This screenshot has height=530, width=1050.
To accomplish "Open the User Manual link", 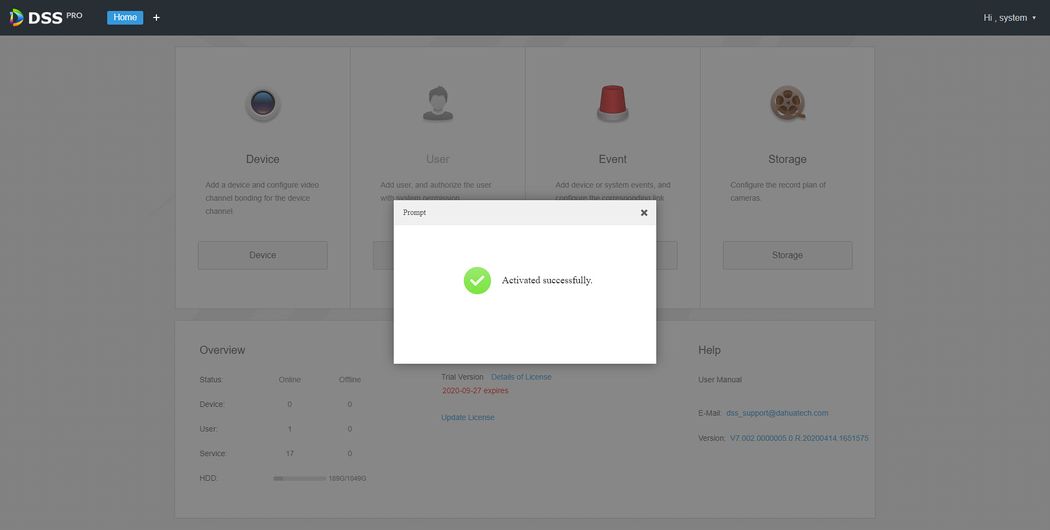I will pyautogui.click(x=720, y=380).
